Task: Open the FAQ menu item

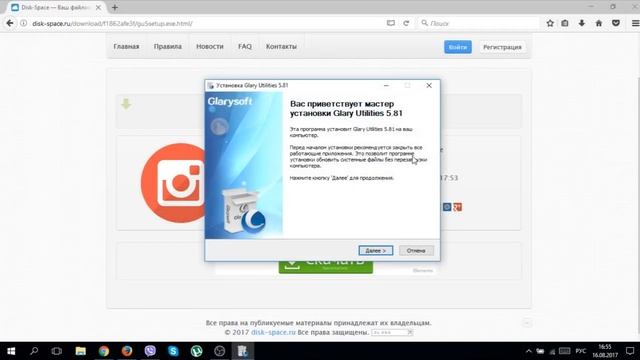Action: tap(245, 47)
